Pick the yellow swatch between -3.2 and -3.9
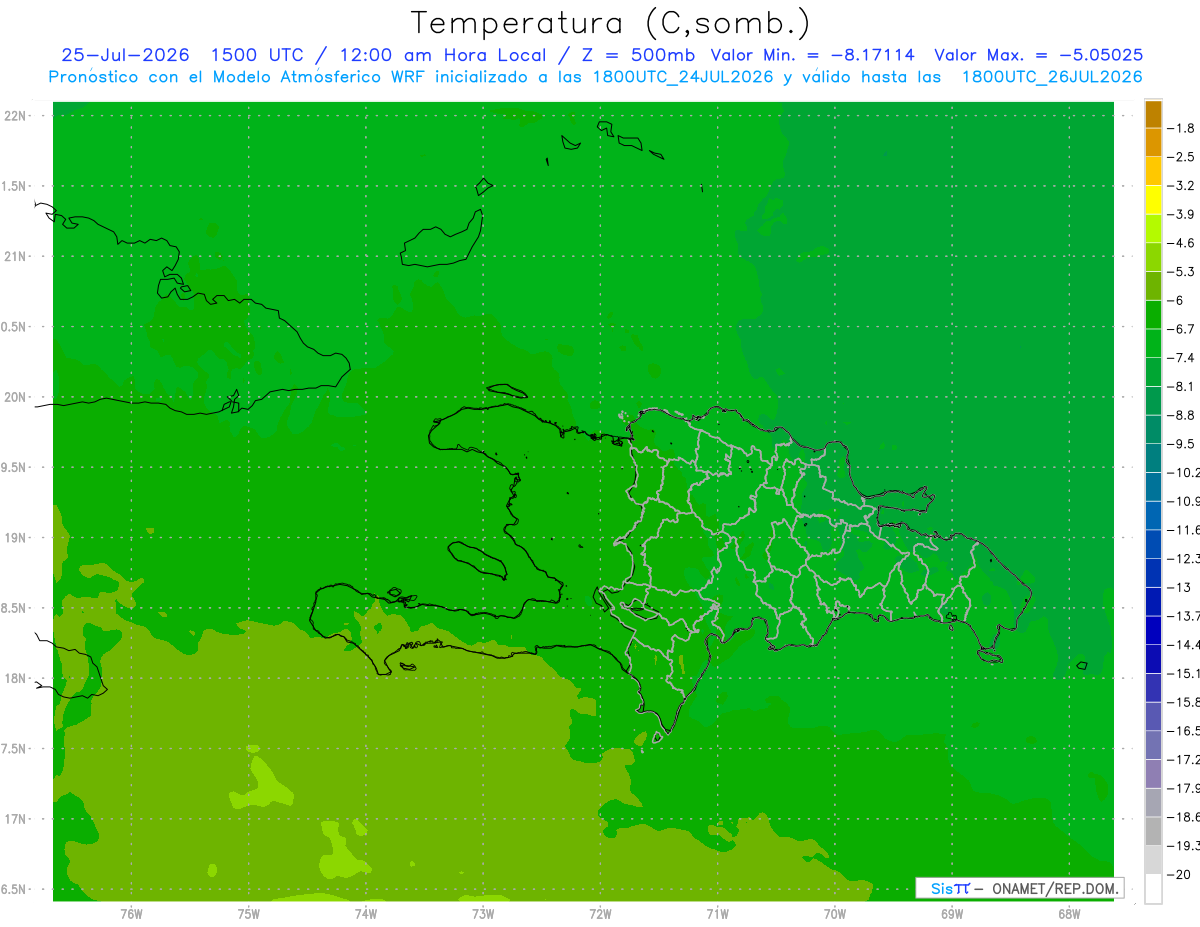The width and height of the screenshot is (1200, 927). (1153, 200)
